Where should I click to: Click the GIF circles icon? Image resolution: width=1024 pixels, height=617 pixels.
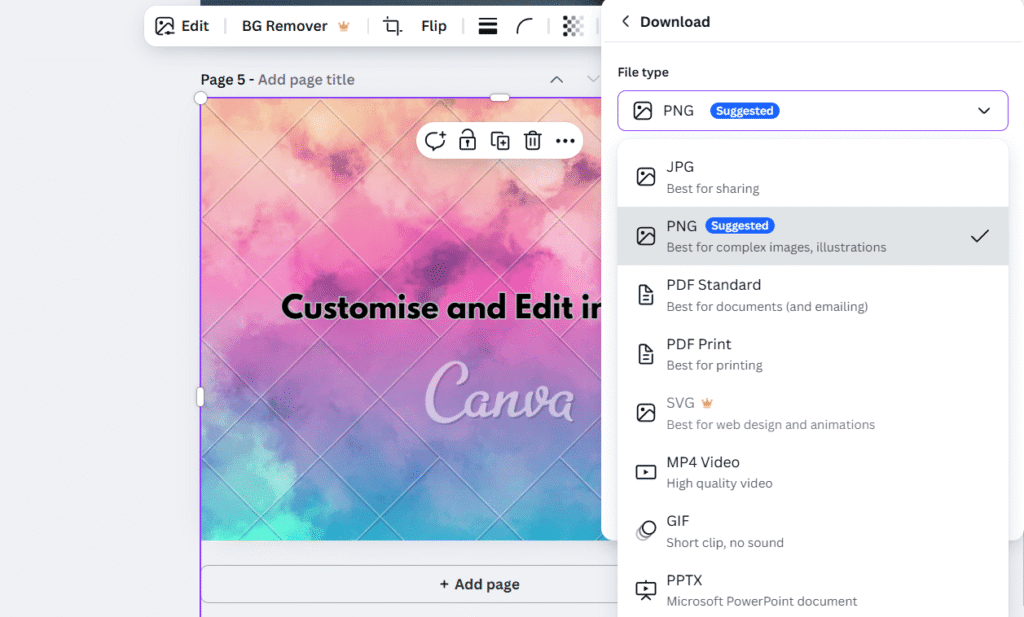646,530
